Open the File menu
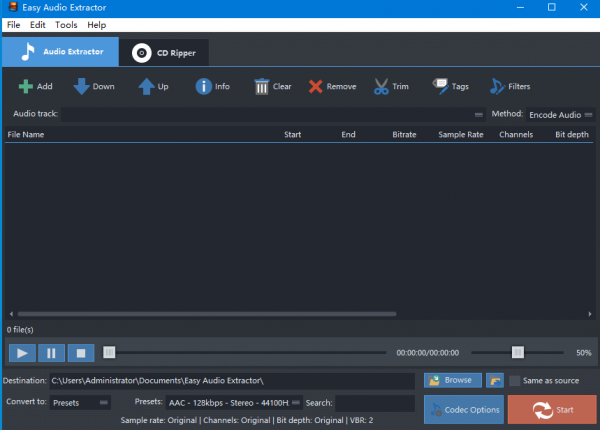The image size is (600, 430). pyautogui.click(x=13, y=25)
